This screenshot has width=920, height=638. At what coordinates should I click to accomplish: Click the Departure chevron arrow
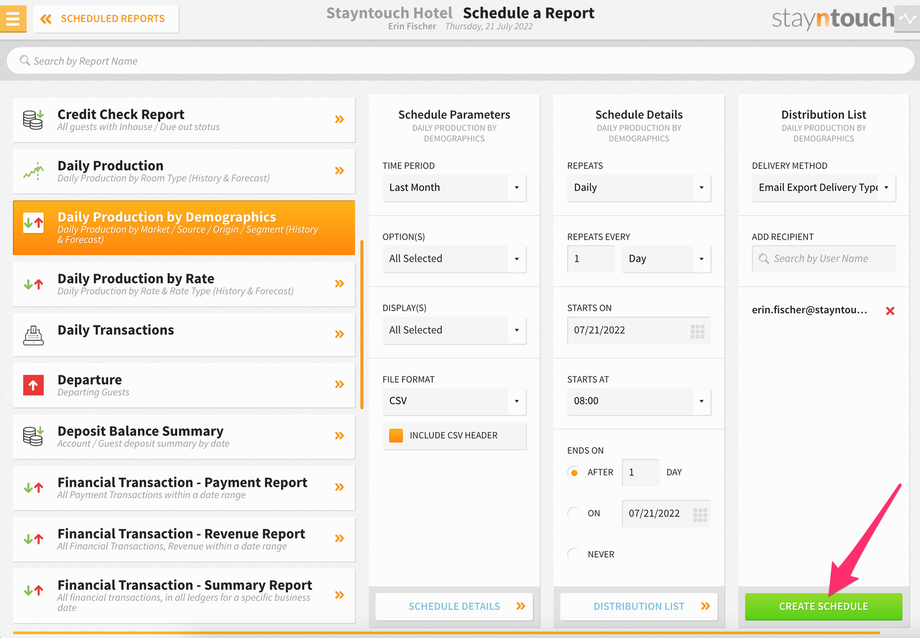tap(339, 384)
